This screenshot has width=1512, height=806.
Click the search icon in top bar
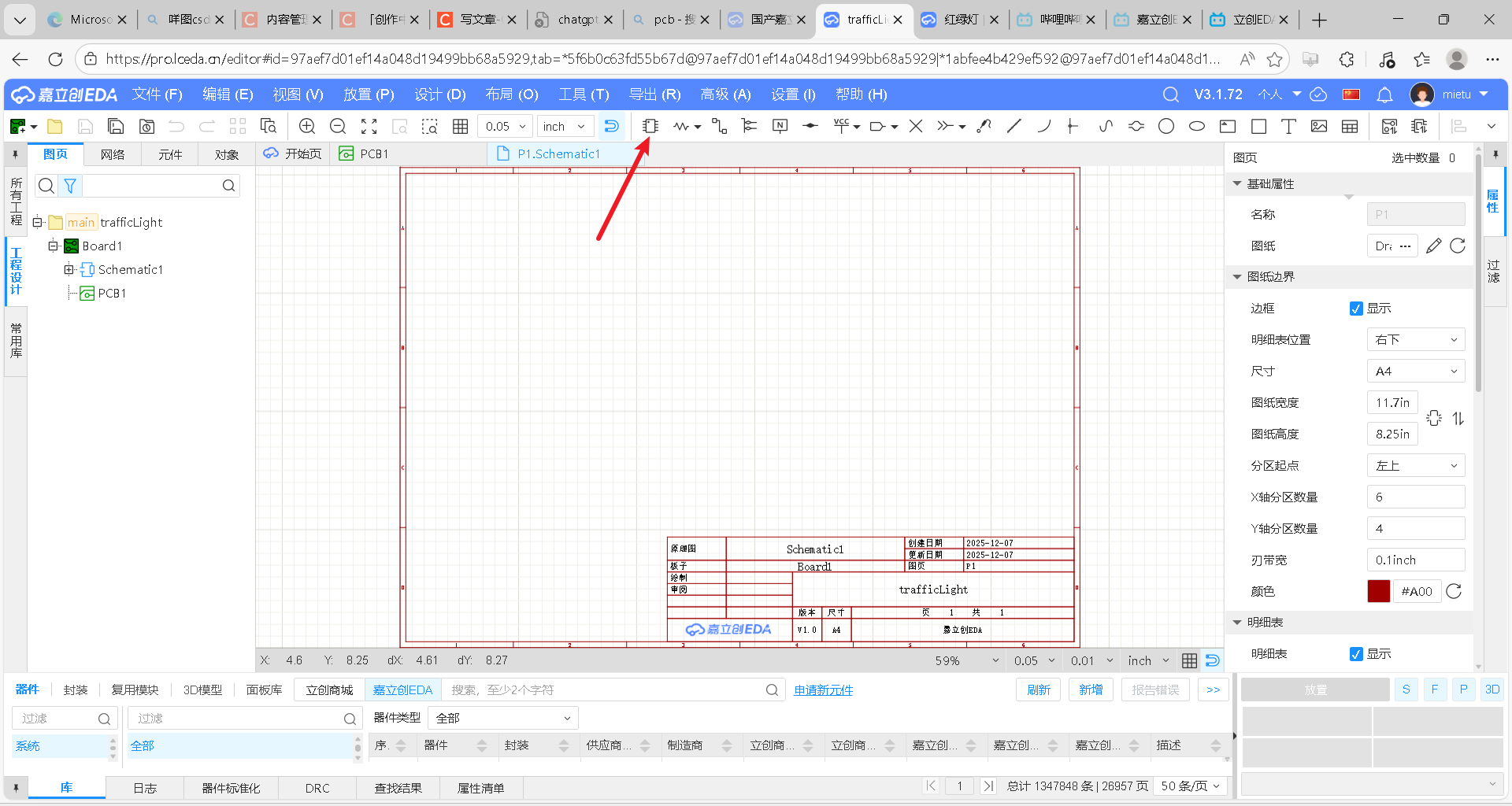click(x=1171, y=94)
